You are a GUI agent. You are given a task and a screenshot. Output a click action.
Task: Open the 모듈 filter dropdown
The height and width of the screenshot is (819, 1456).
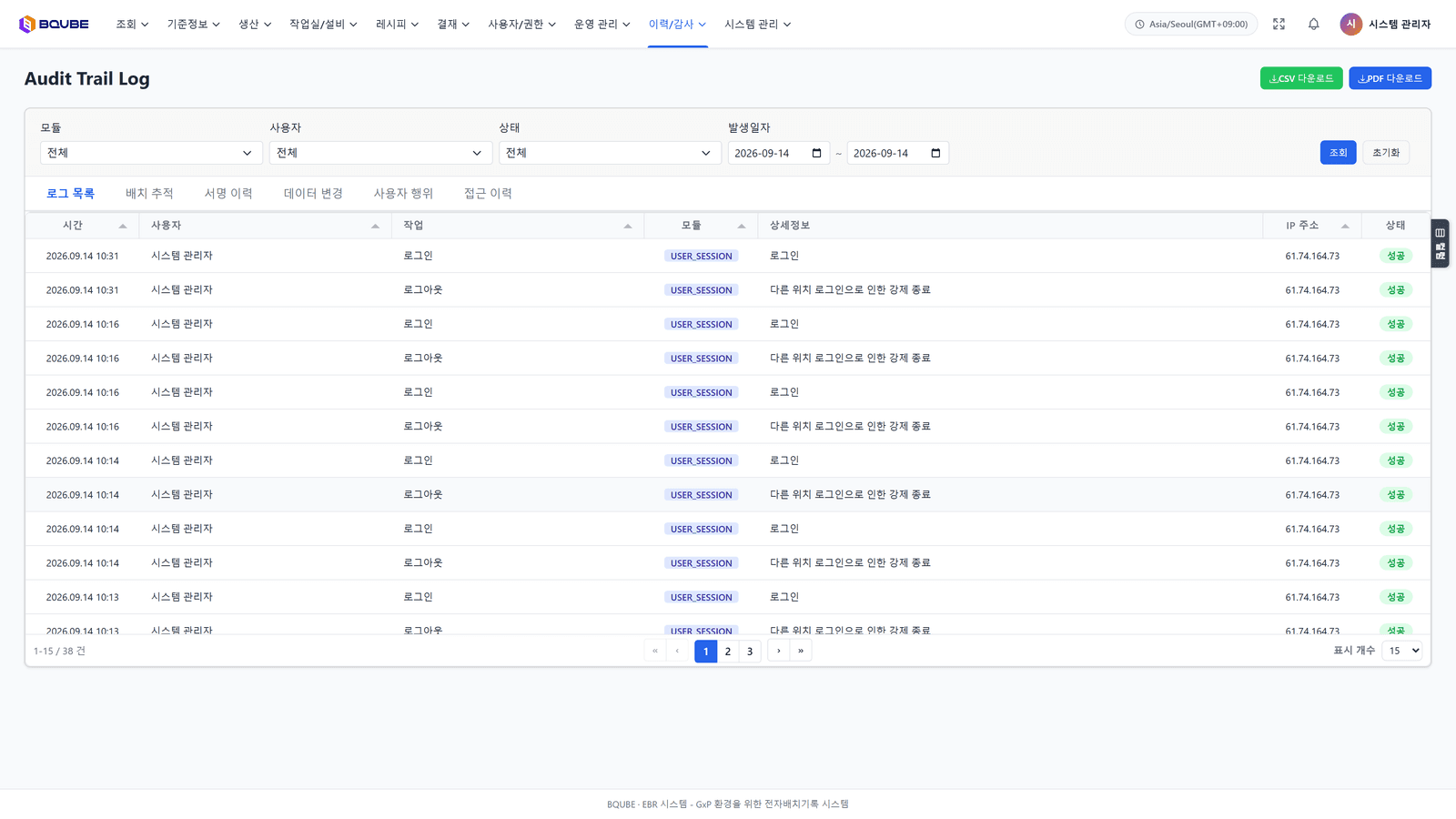[x=151, y=153]
